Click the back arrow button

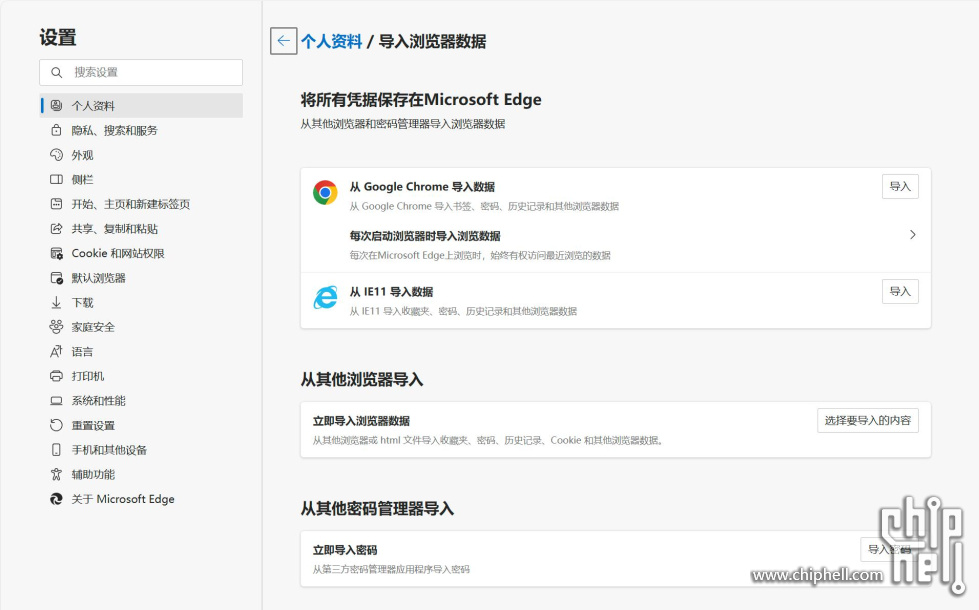(x=283, y=41)
